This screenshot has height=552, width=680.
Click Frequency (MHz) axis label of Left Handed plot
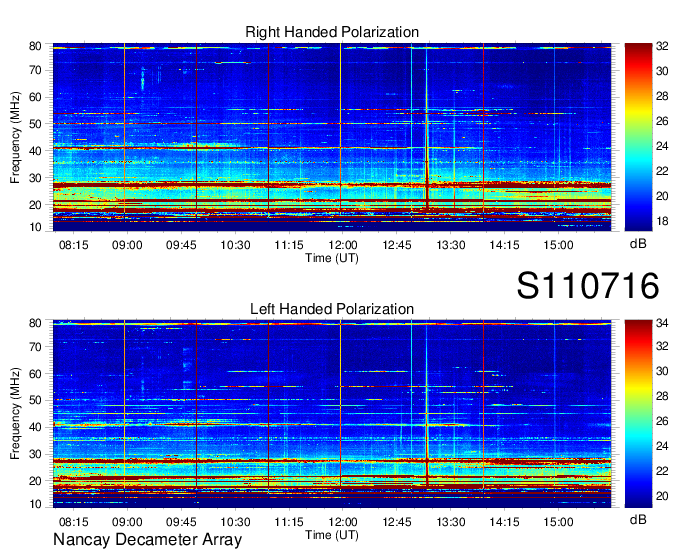pyautogui.click(x=15, y=414)
